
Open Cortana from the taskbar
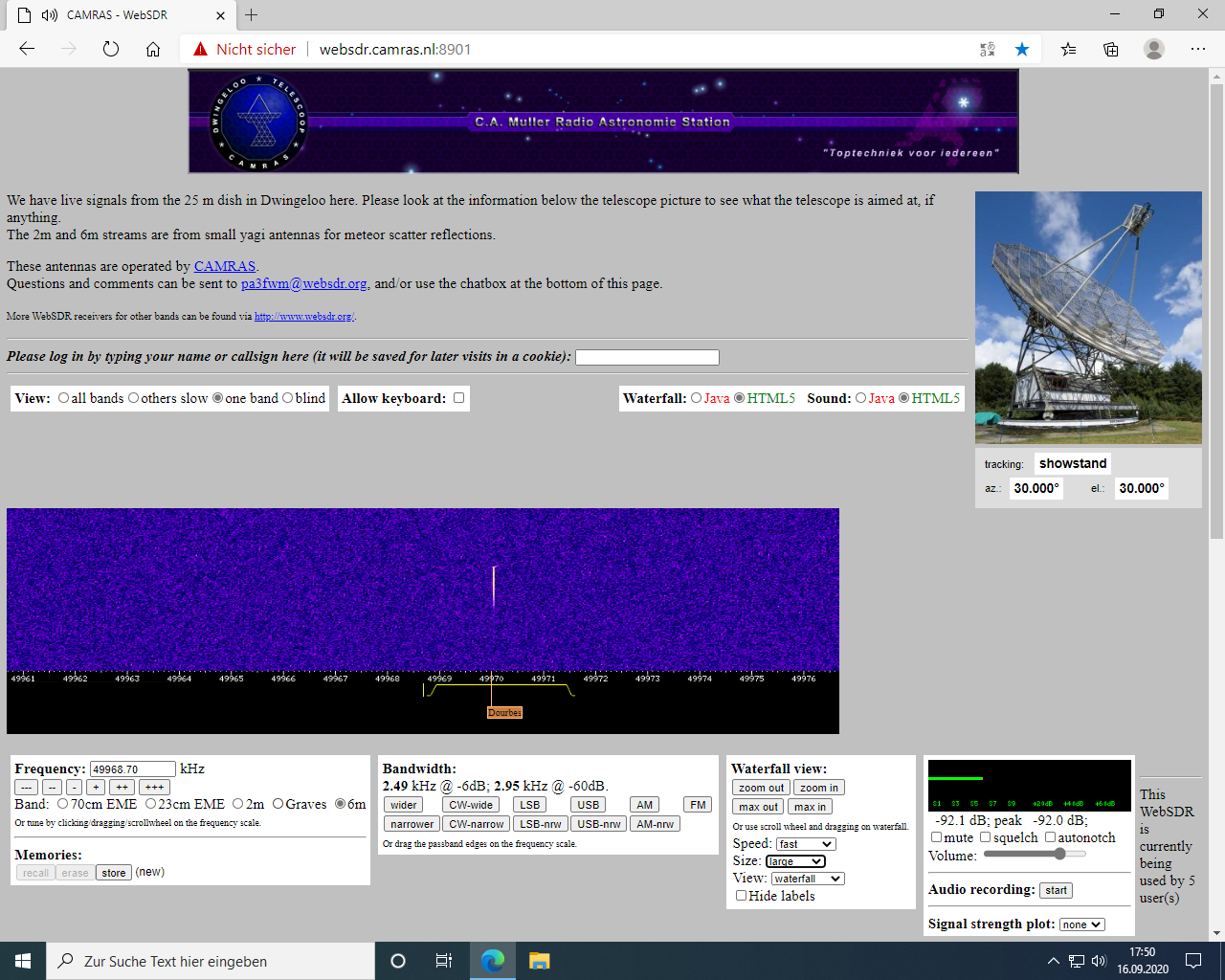point(398,961)
